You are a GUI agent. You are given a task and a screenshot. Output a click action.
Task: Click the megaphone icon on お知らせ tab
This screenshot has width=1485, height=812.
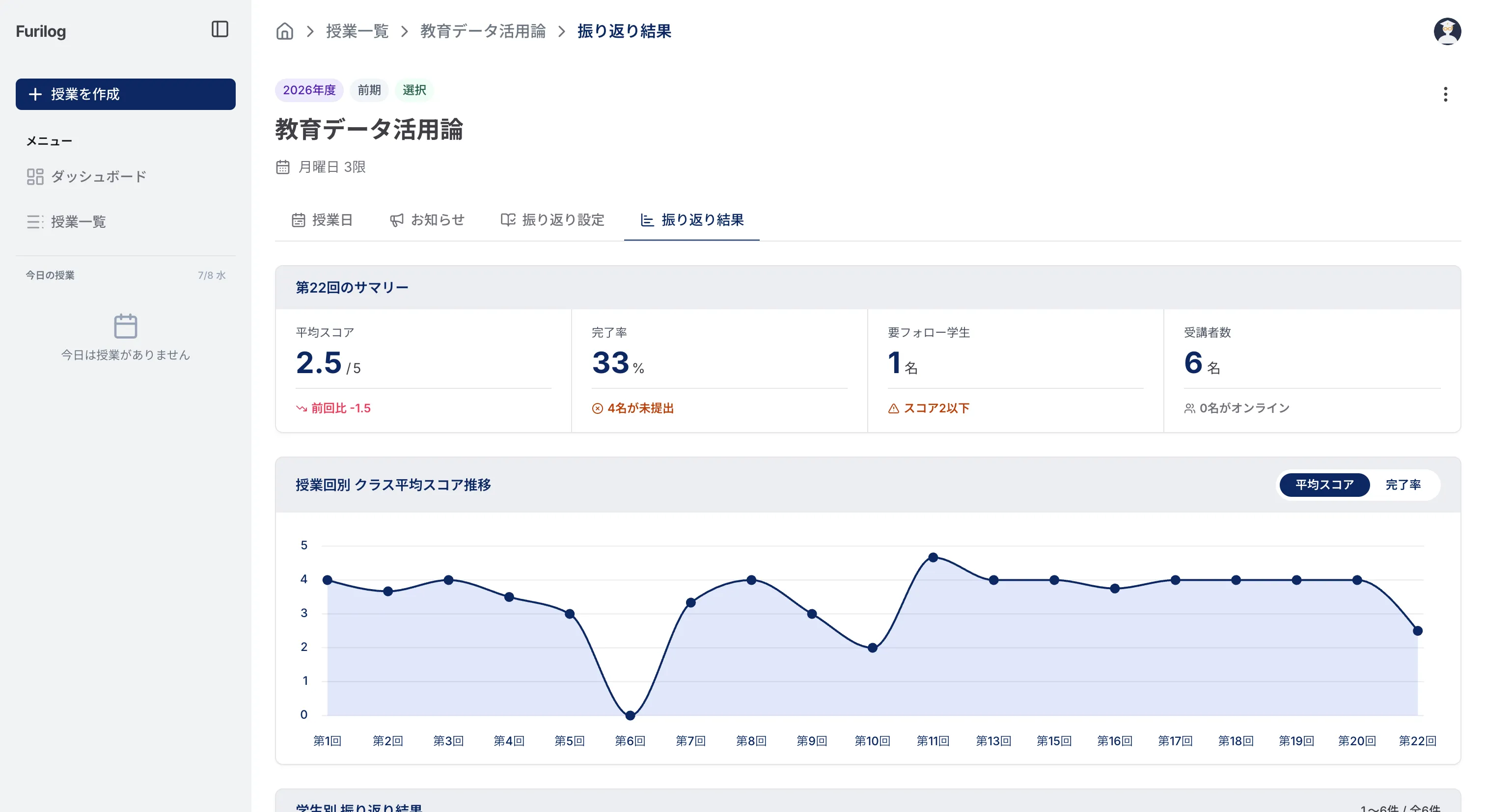(x=397, y=220)
